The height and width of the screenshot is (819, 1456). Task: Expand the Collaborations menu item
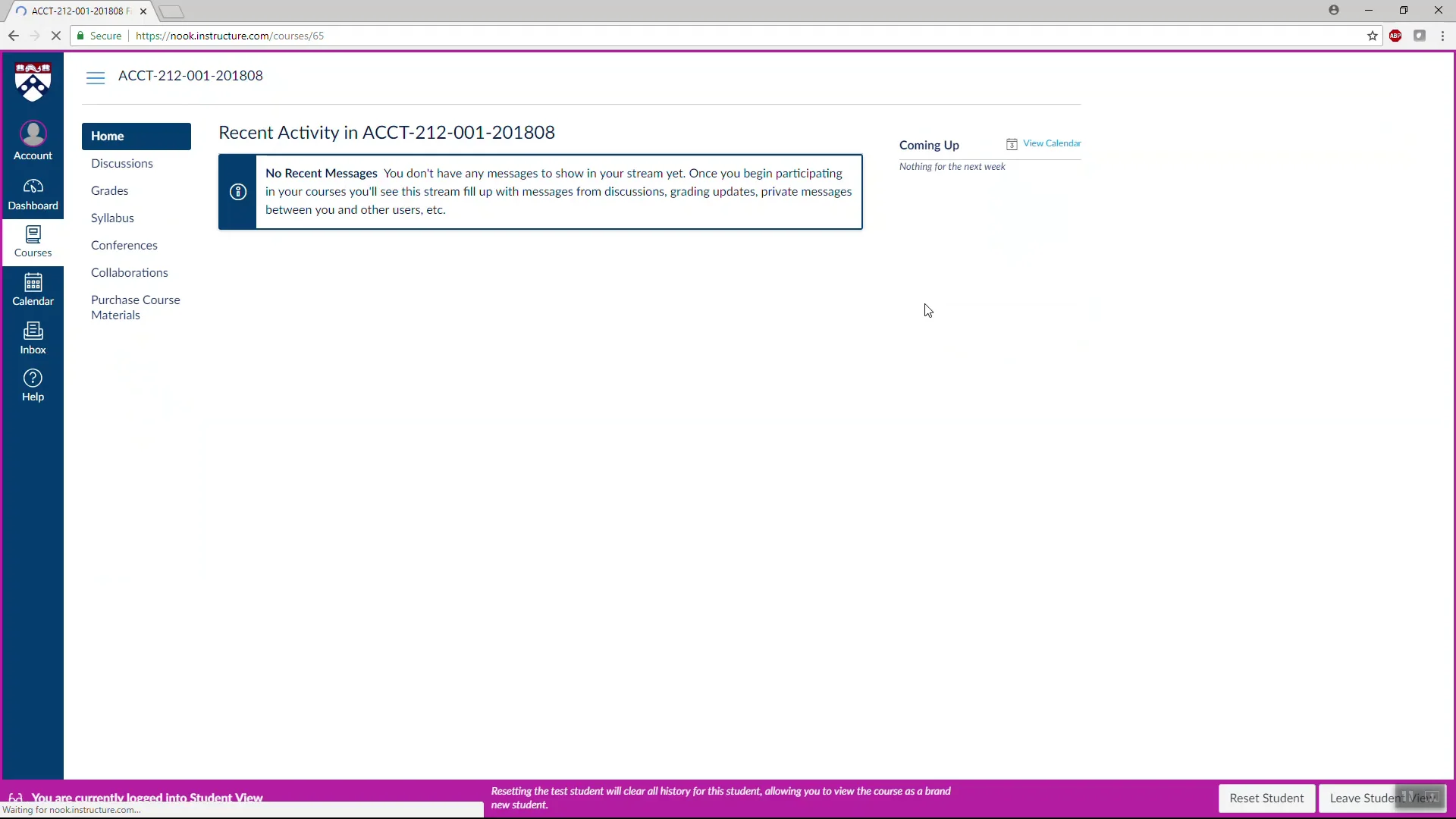point(128,272)
